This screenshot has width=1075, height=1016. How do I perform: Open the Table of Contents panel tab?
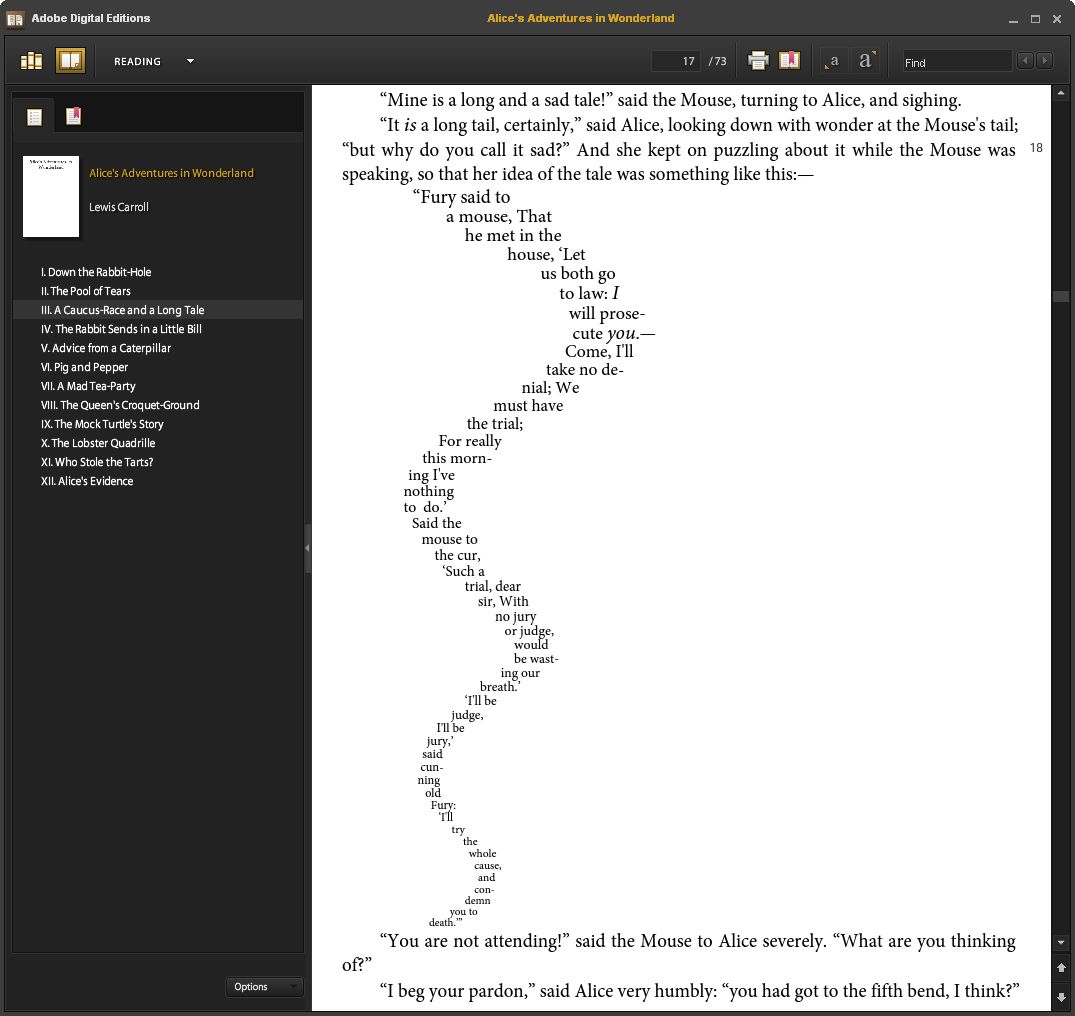click(34, 117)
